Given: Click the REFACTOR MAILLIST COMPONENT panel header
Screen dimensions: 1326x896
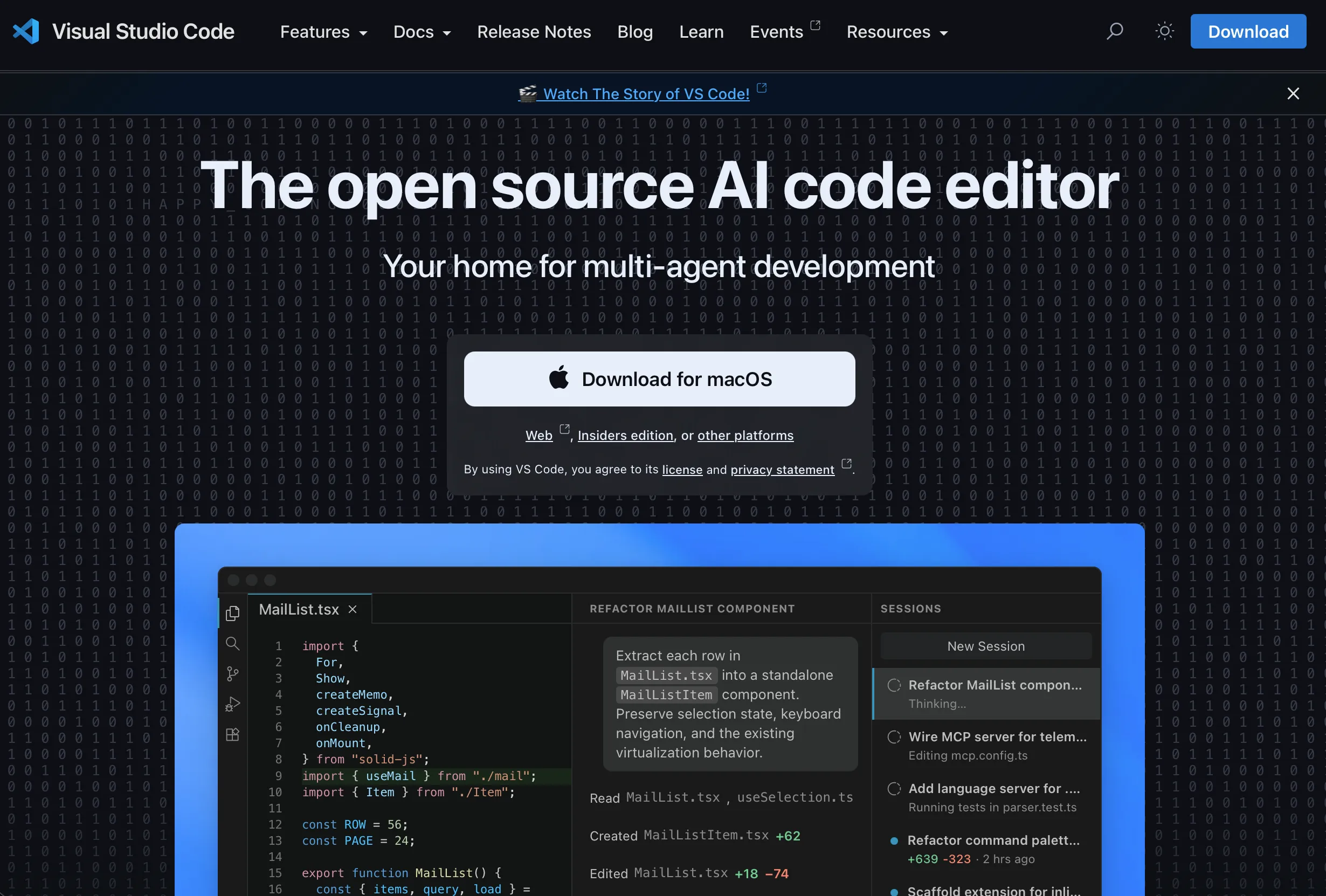Looking at the screenshot, I should tap(692, 609).
